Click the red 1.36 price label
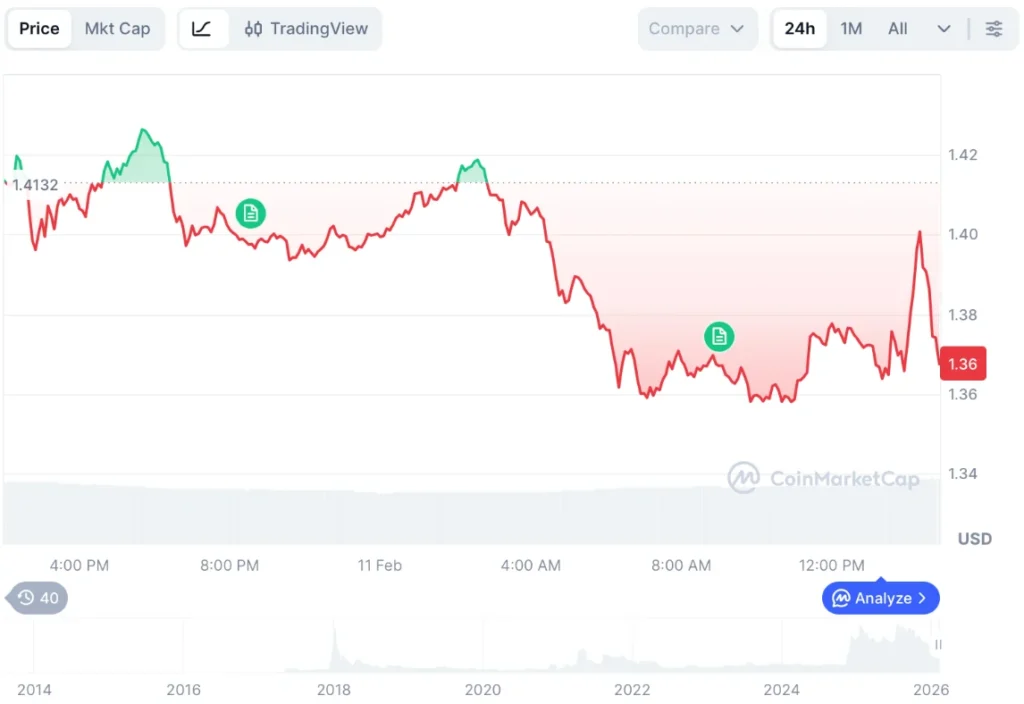The image size is (1024, 704). coord(962,364)
